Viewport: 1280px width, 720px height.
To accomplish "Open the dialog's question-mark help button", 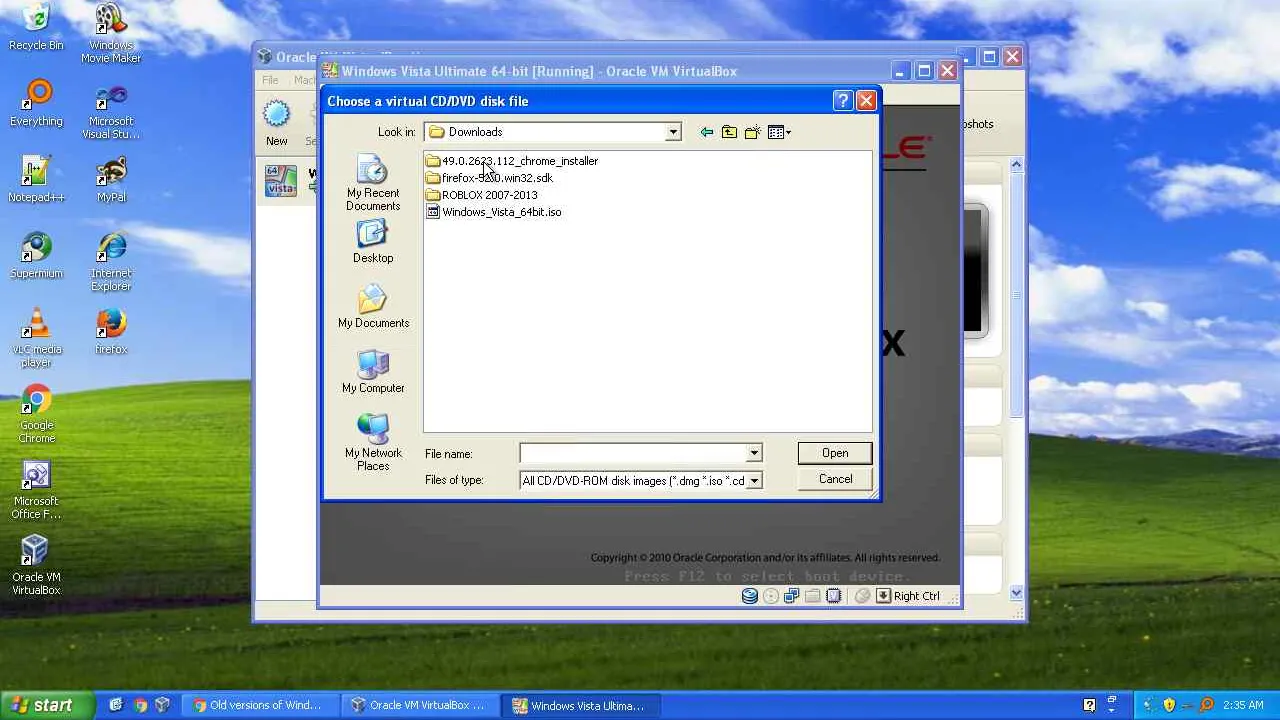I will pos(843,100).
